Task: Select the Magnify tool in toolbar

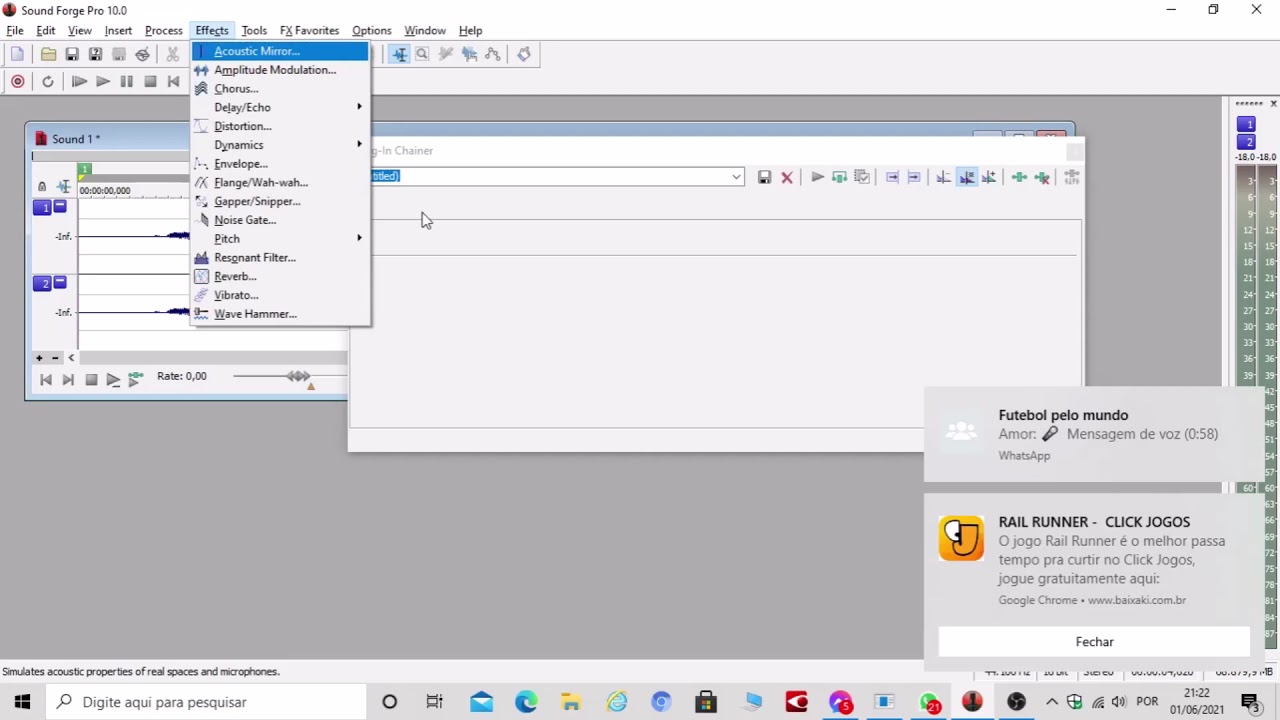Action: pos(422,54)
